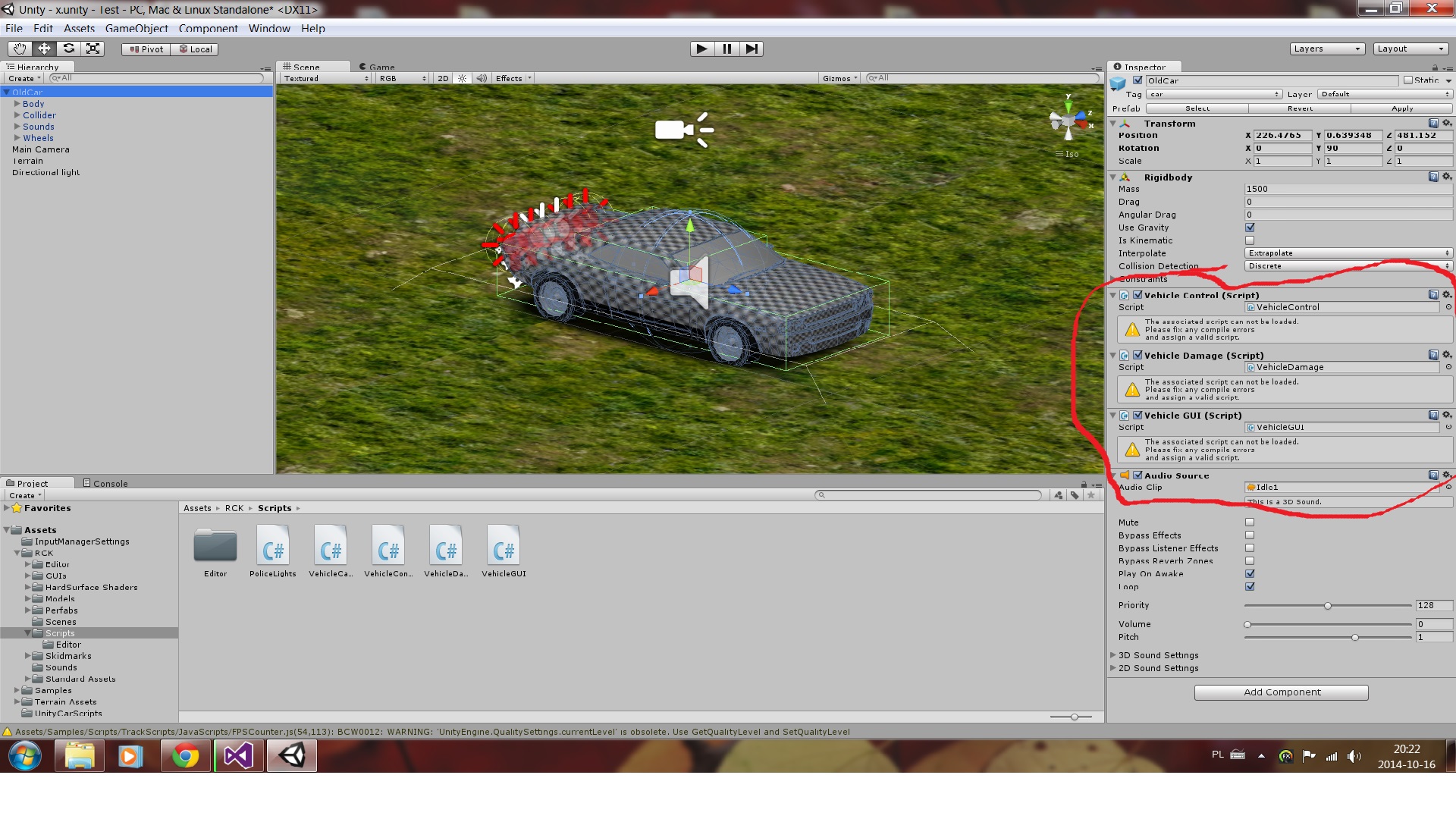
Task: Select the Scale tool icon
Action: (93, 49)
